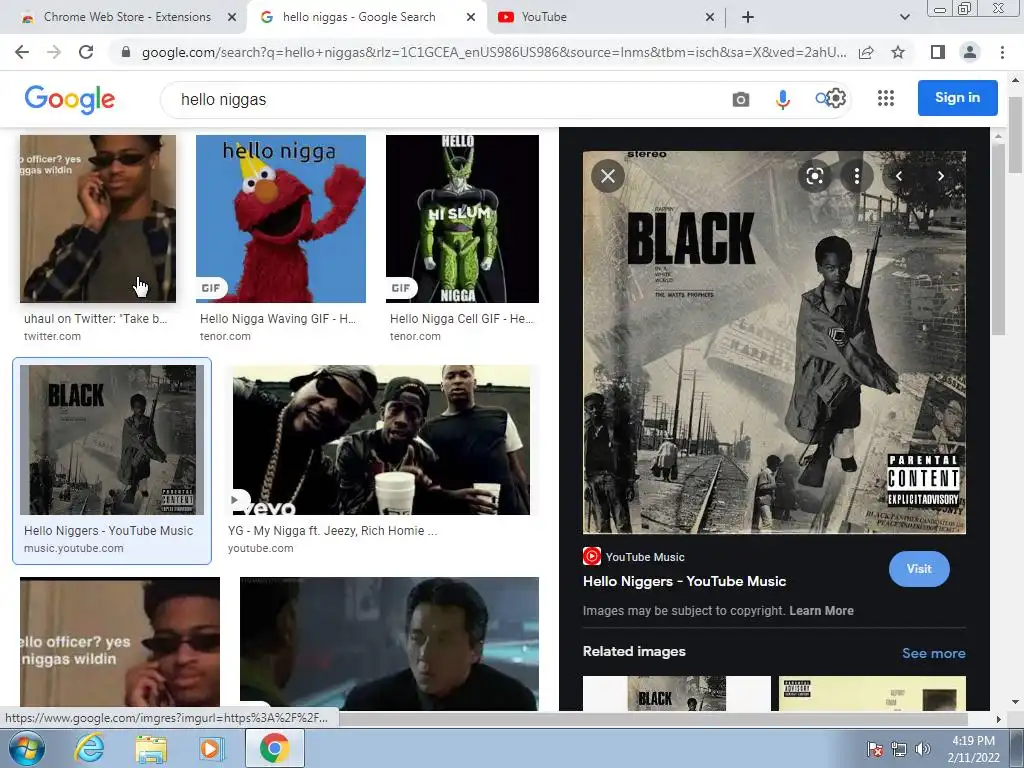Open the Chrome profile avatar
This screenshot has height=768, width=1024.
(970, 52)
